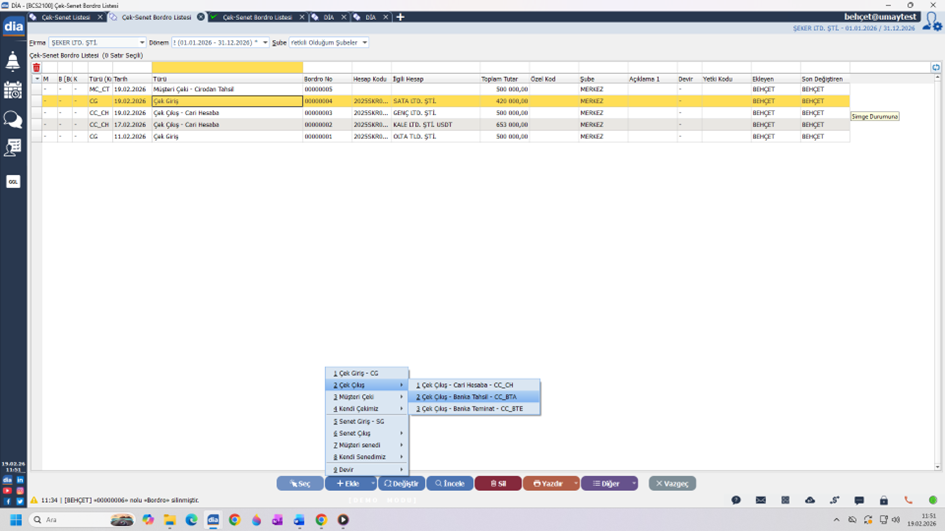The image size is (945, 531).
Task: Click the red trash filter-clear icon
Action: (x=36, y=68)
